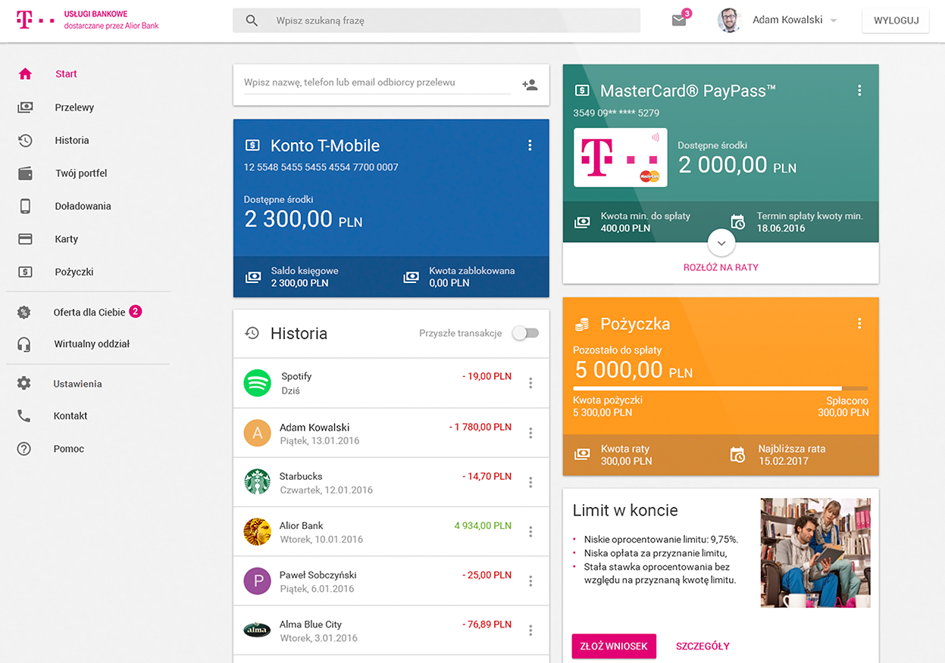Click the alma logo in history
945x663 pixels.
pyautogui.click(x=257, y=630)
